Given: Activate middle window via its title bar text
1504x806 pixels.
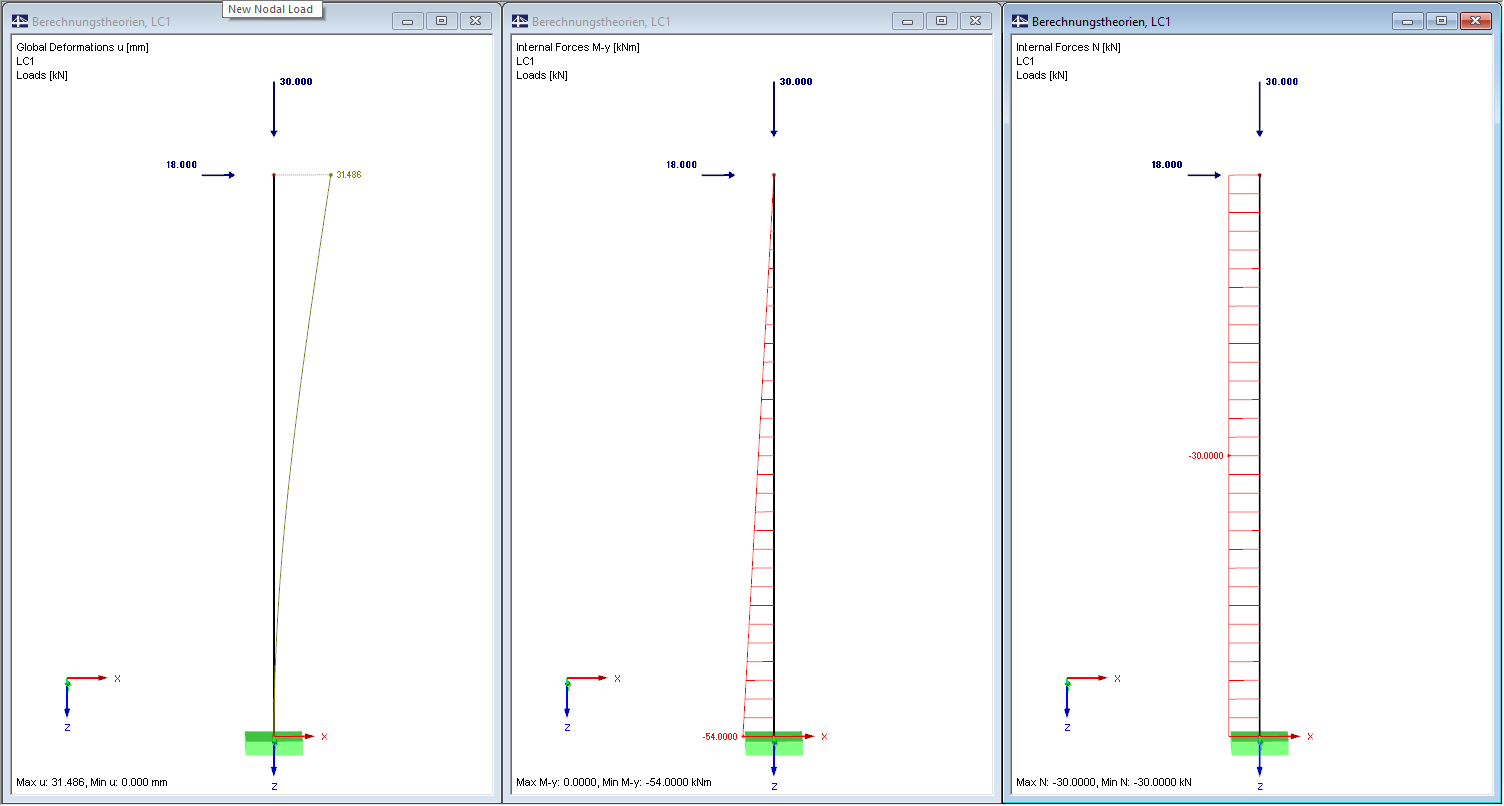Looking at the screenshot, I should point(601,21).
